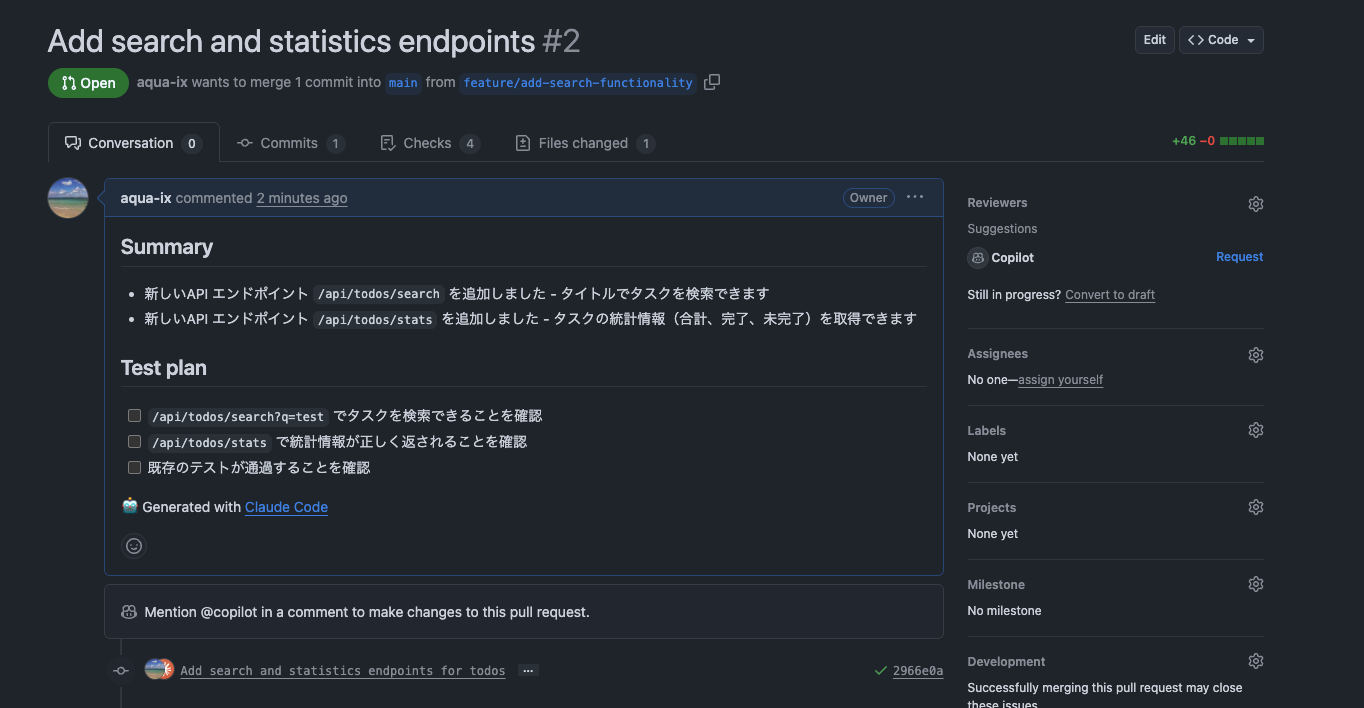This screenshot has width=1364, height=708.
Task: Switch to the Commits tab
Action: [291, 142]
